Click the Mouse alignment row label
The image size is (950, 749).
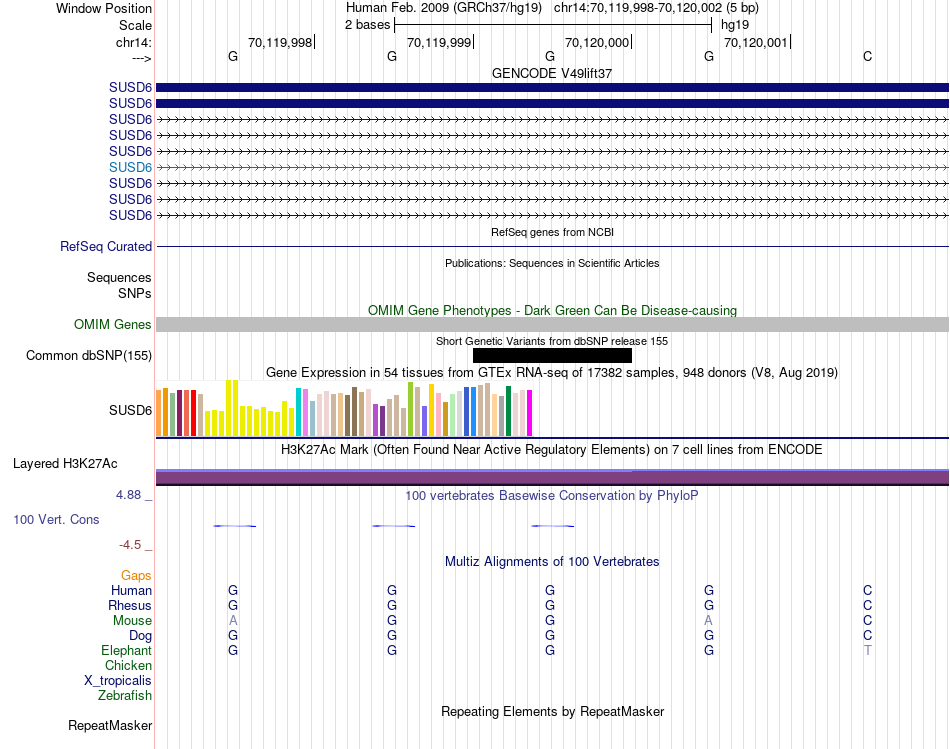point(132,621)
